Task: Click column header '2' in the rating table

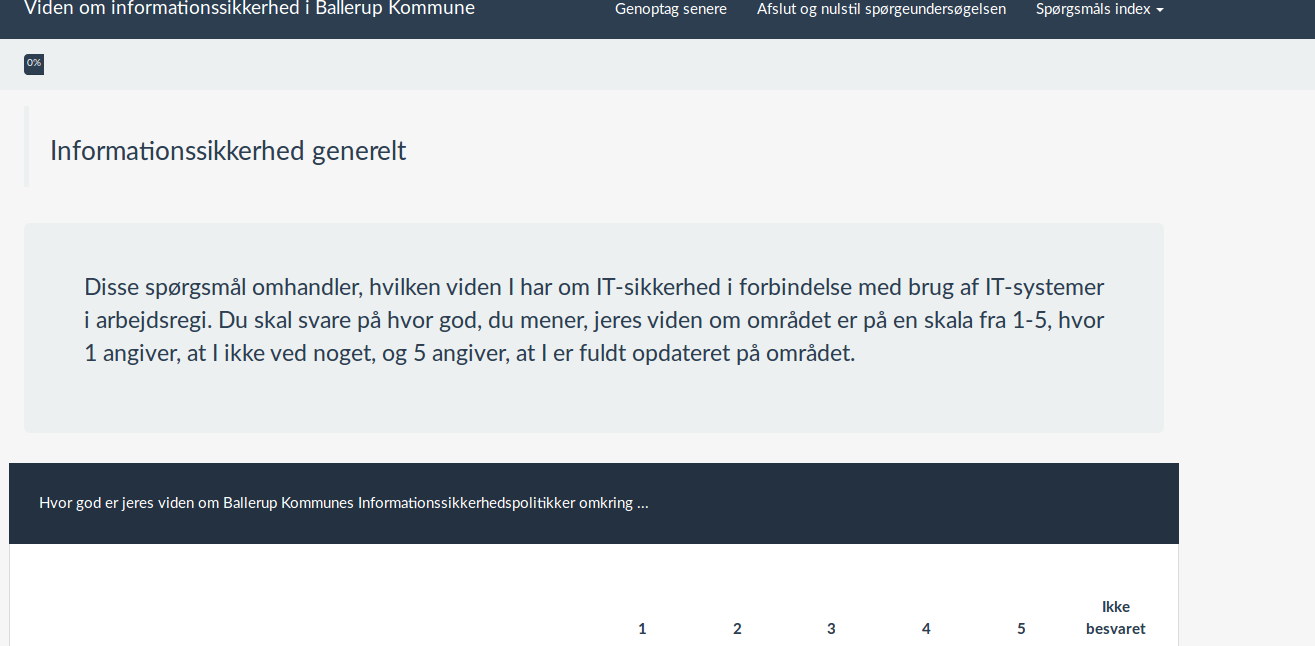Action: (737, 629)
